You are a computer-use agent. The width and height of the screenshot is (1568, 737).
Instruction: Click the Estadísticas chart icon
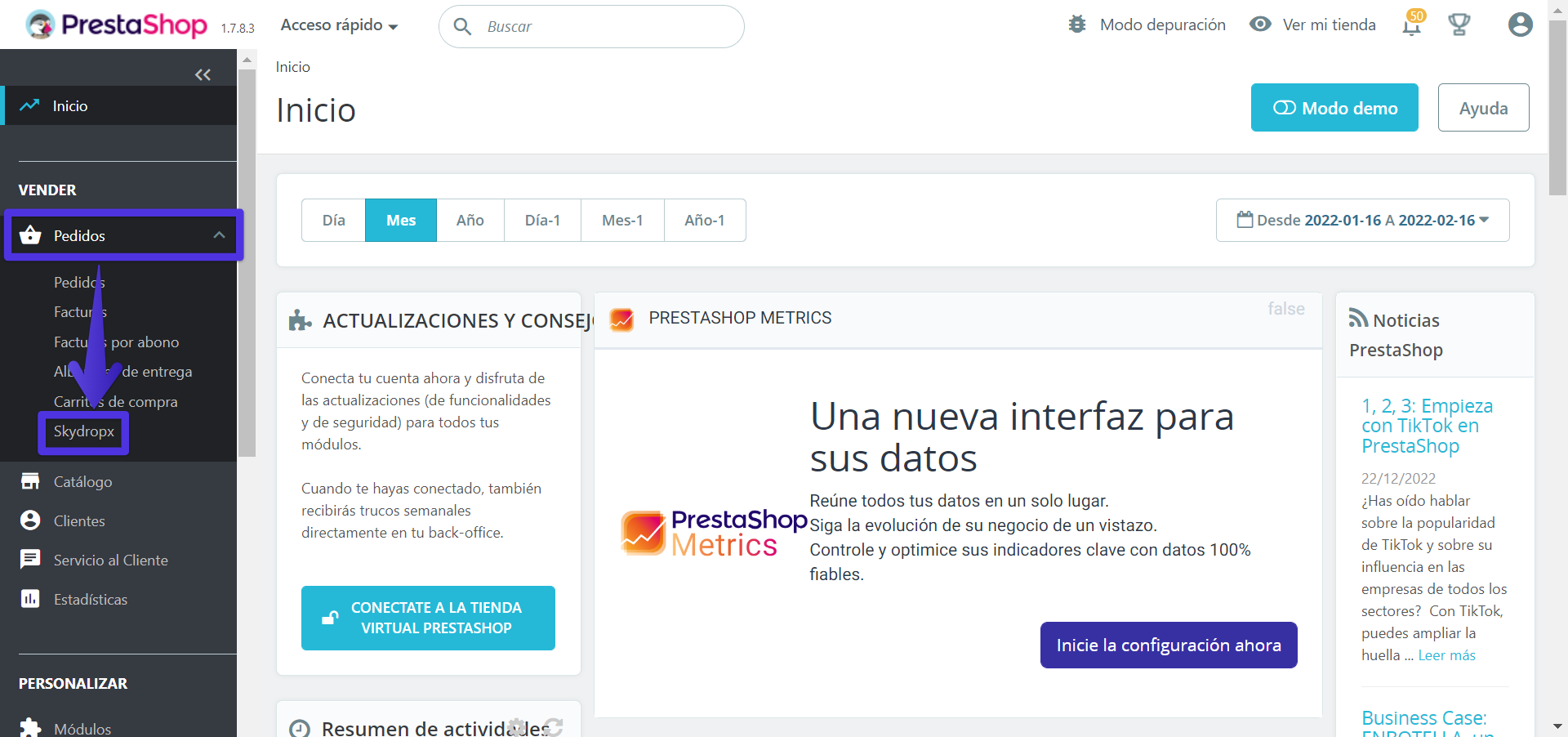tap(30, 599)
